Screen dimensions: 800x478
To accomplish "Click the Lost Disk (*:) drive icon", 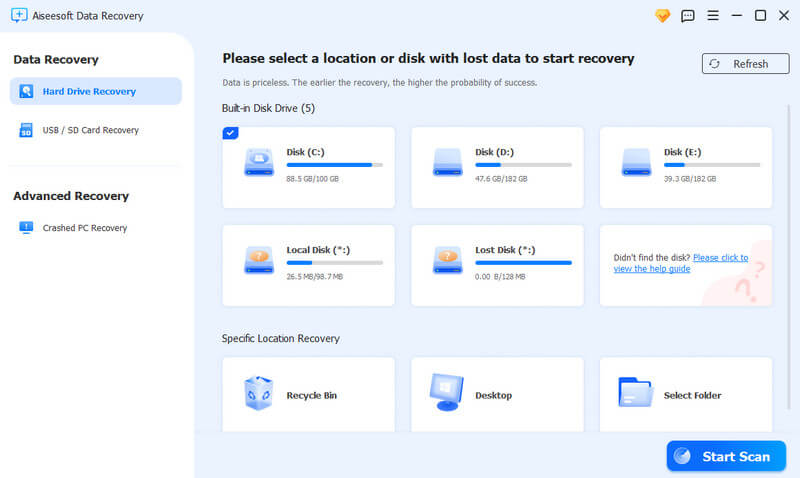I will point(447,260).
